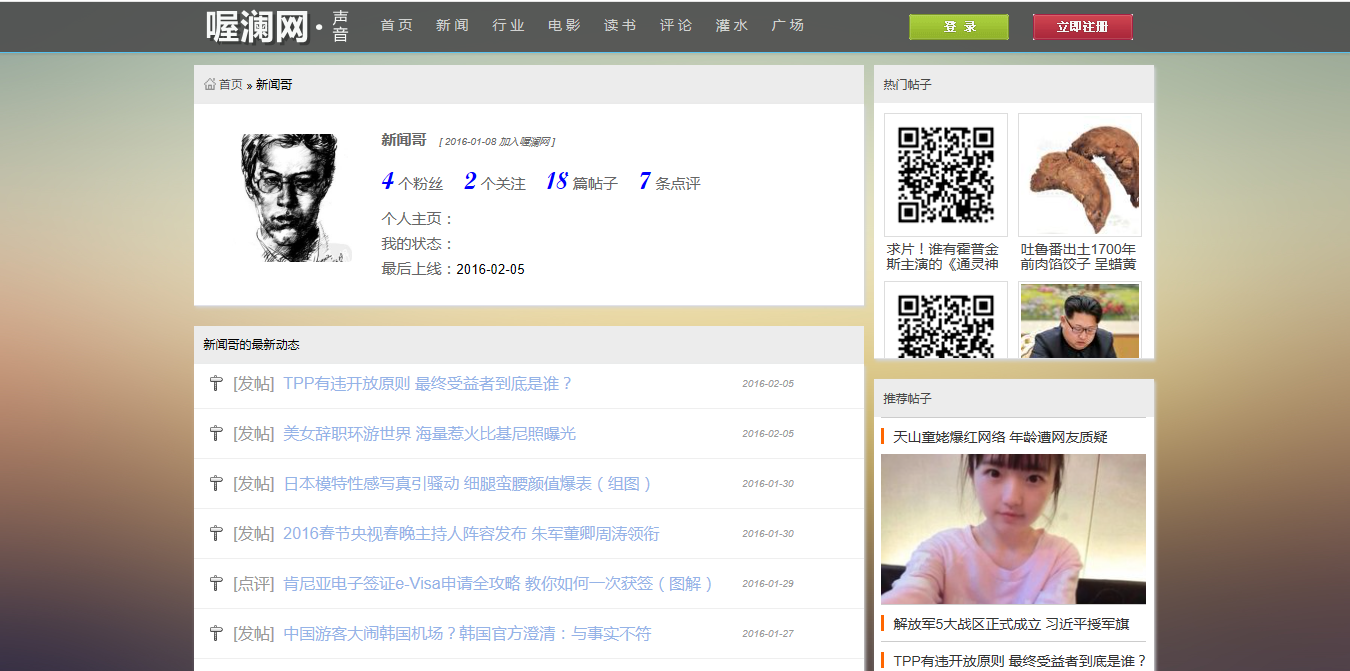Click pin icon beside 日本模特性感写真 post
This screenshot has height=671, width=1350.
[x=215, y=483]
